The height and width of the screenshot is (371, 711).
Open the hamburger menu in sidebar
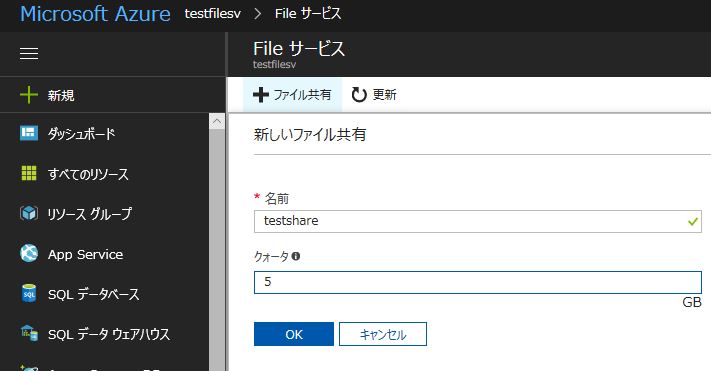tap(29, 54)
